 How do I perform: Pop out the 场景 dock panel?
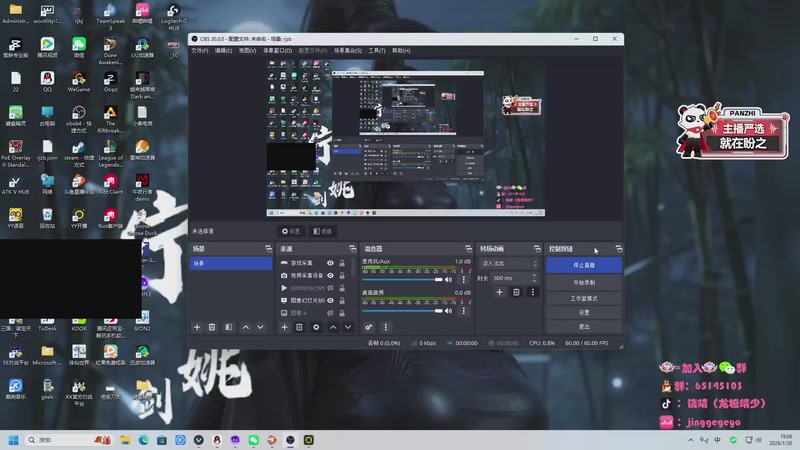coord(268,248)
